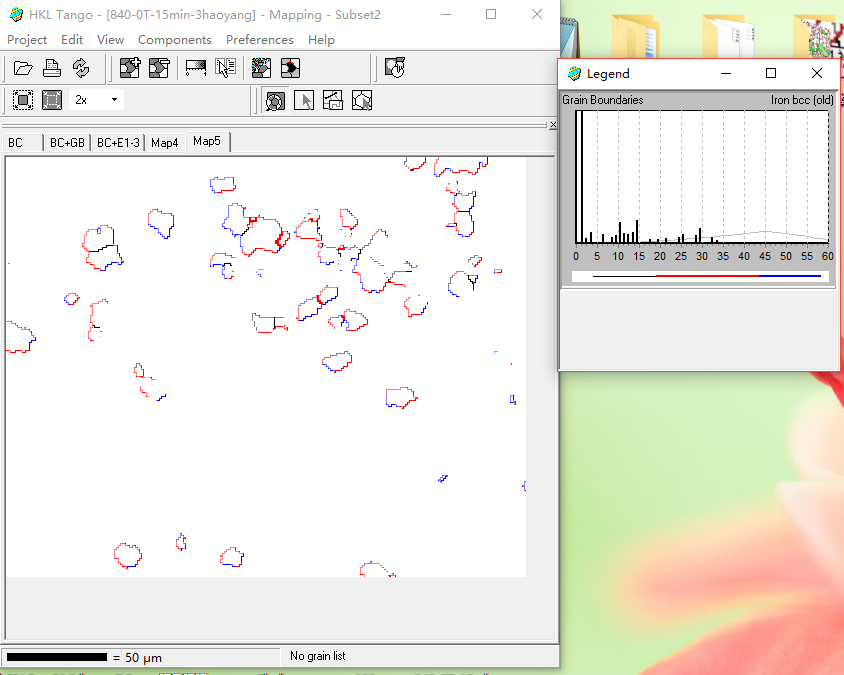Viewport: 844px width, 675px height.
Task: Select the grain selection pointer tool
Action: 362,101
